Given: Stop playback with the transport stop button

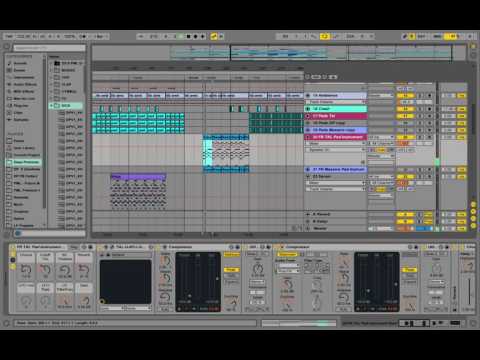Looking at the screenshot, I should tap(188, 36).
